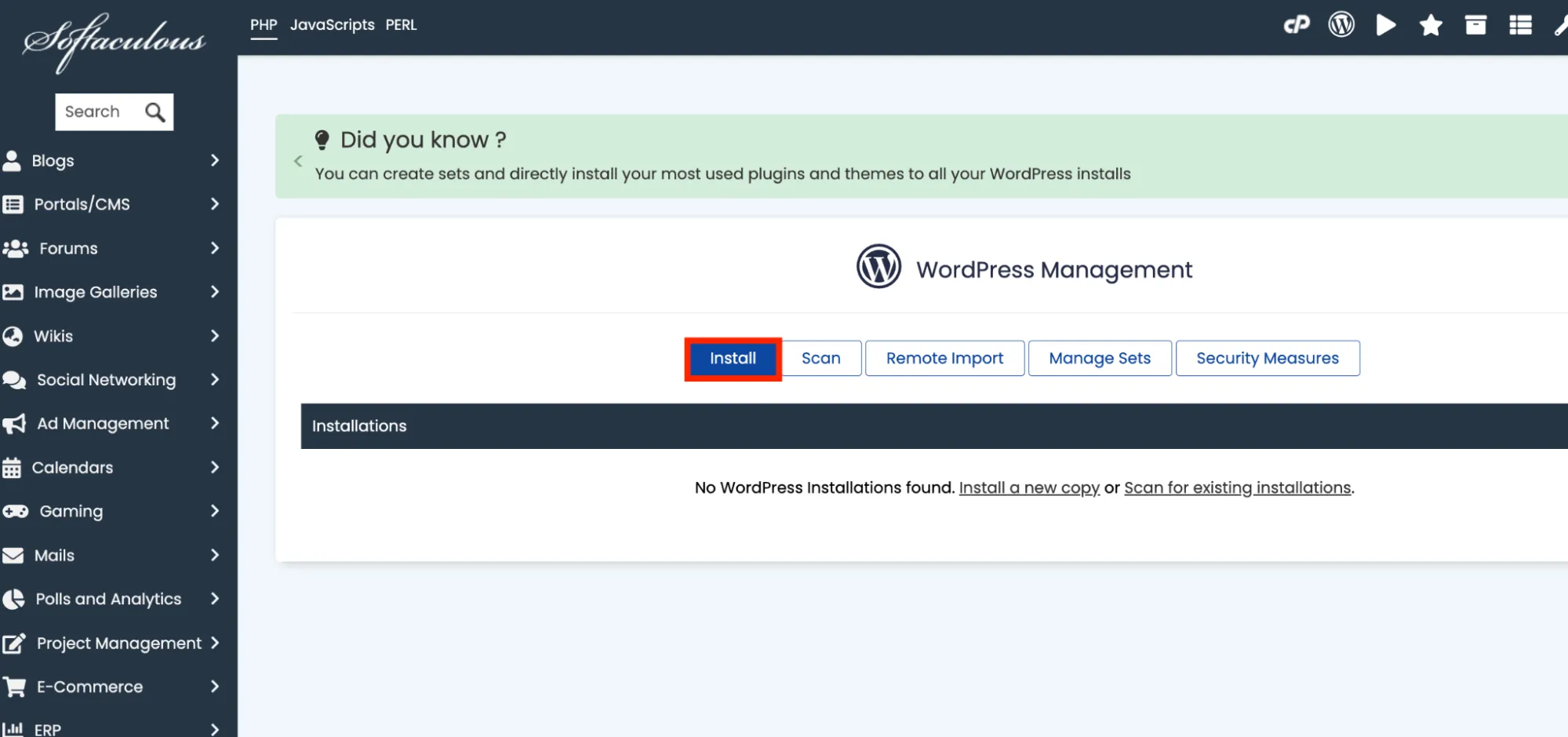This screenshot has width=1568, height=737.
Task: Expand the Image Galleries category chevron
Action: (215, 292)
